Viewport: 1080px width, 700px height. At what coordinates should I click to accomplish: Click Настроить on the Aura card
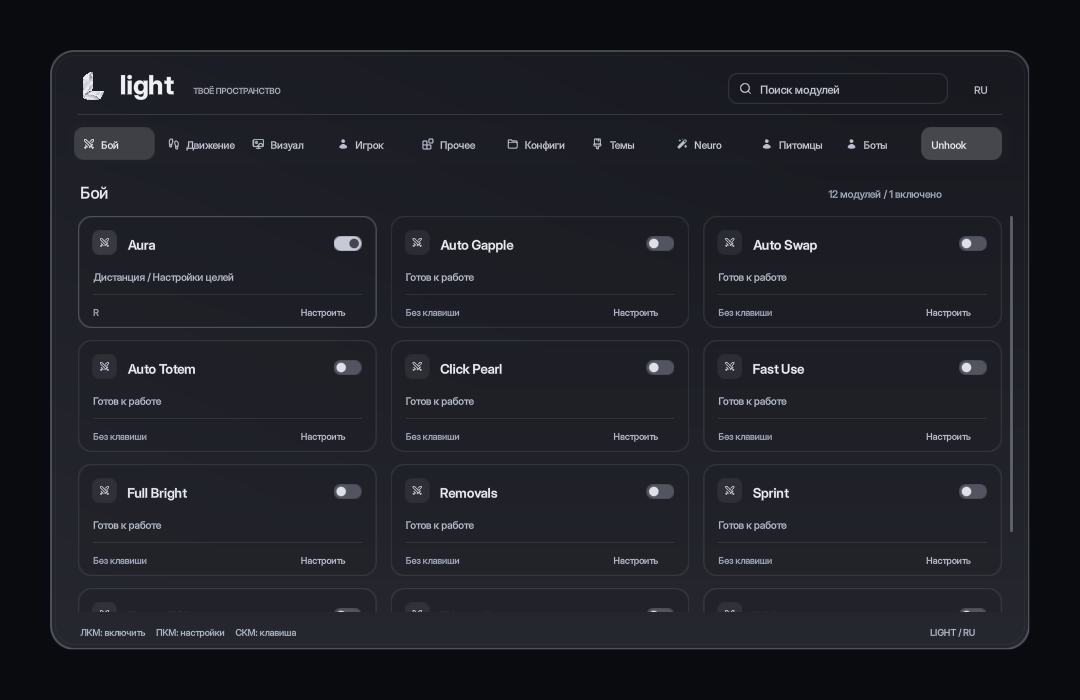pos(323,313)
